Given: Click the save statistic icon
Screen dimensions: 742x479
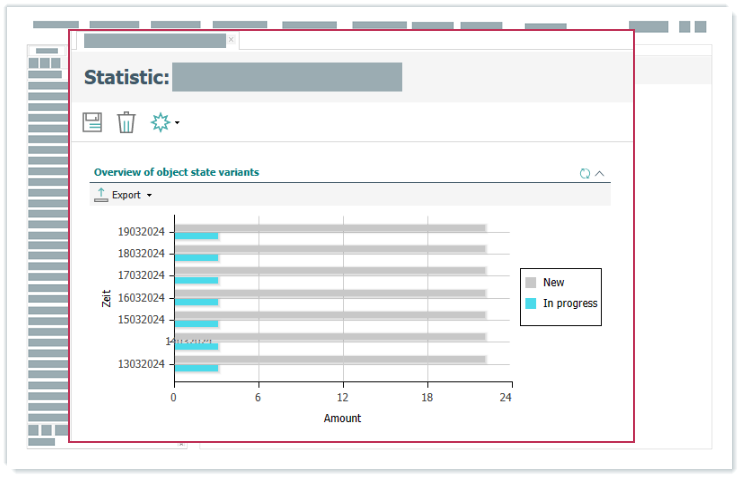Looking at the screenshot, I should click(x=92, y=122).
